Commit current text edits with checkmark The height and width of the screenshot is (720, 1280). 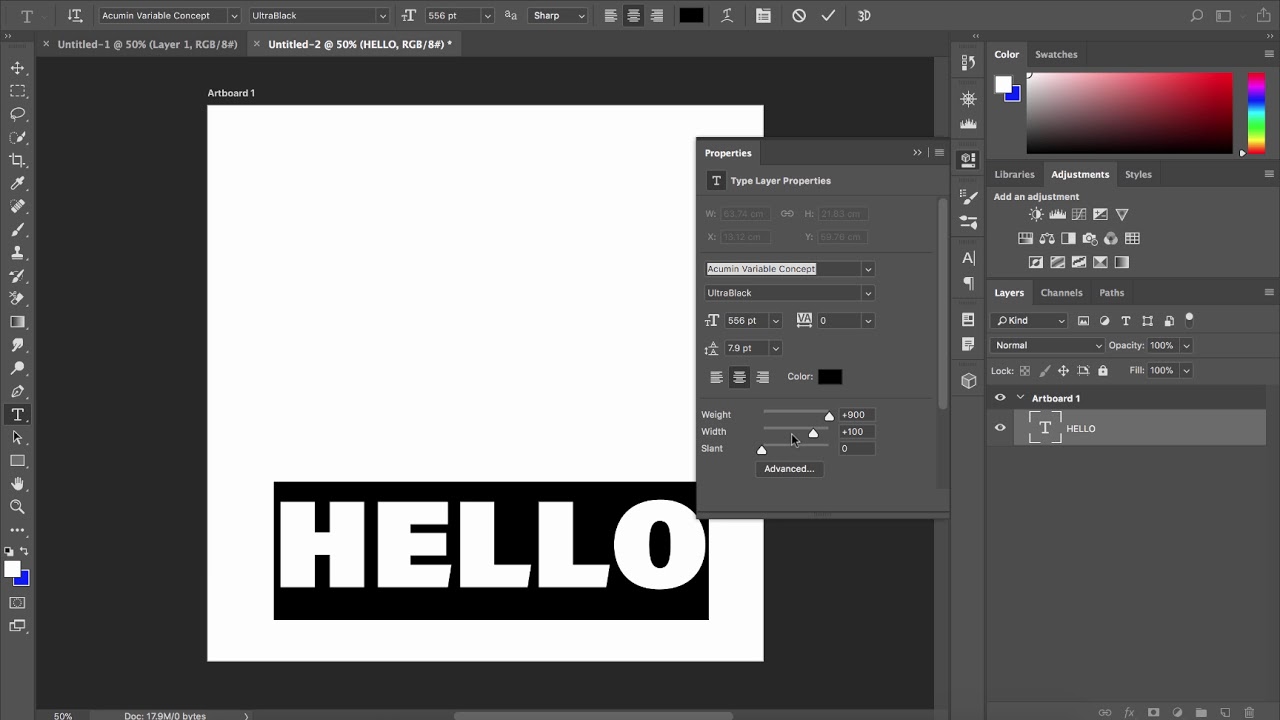click(828, 15)
